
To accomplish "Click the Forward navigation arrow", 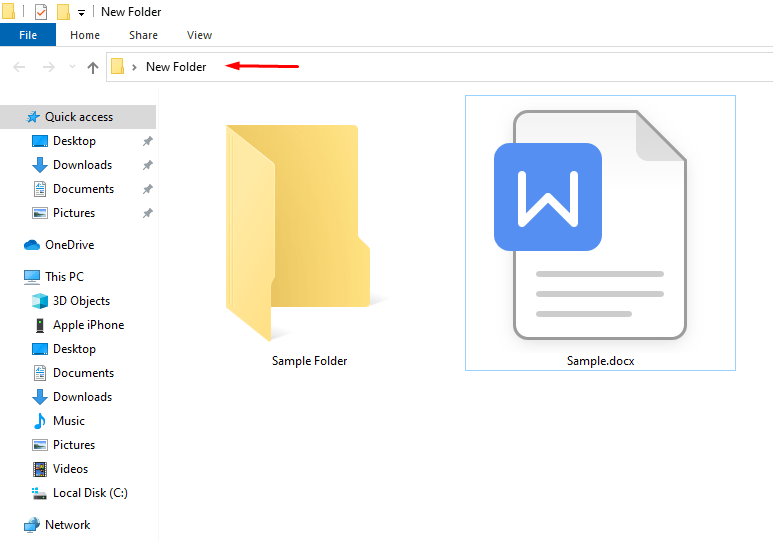I will [48, 67].
